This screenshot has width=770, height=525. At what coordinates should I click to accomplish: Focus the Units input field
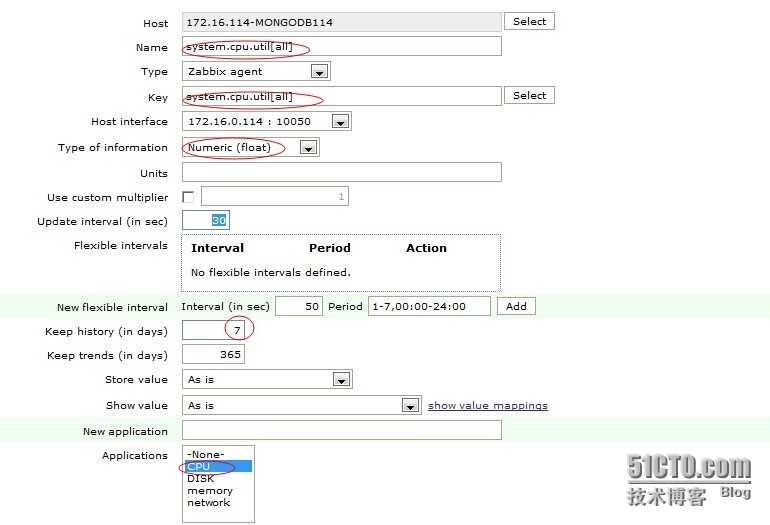342,172
